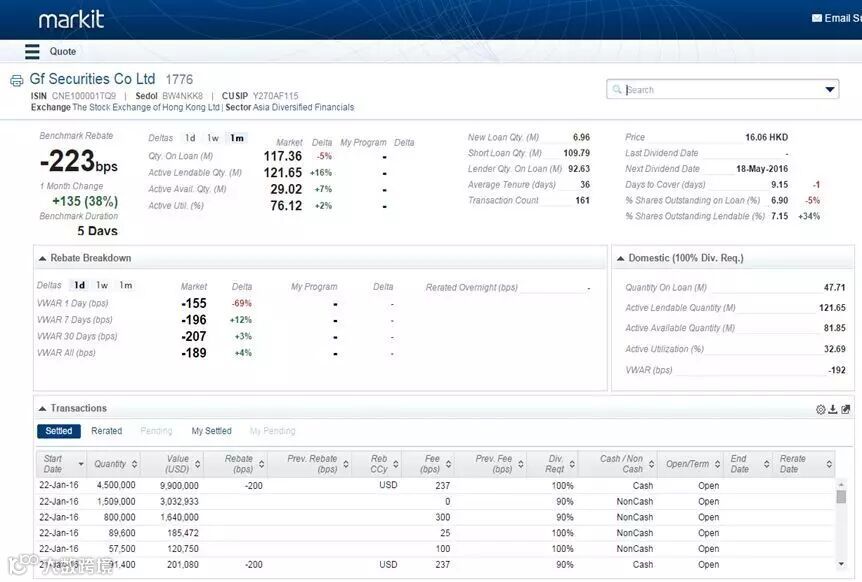Click the markit logo
This screenshot has height=582, width=862.
point(71,20)
